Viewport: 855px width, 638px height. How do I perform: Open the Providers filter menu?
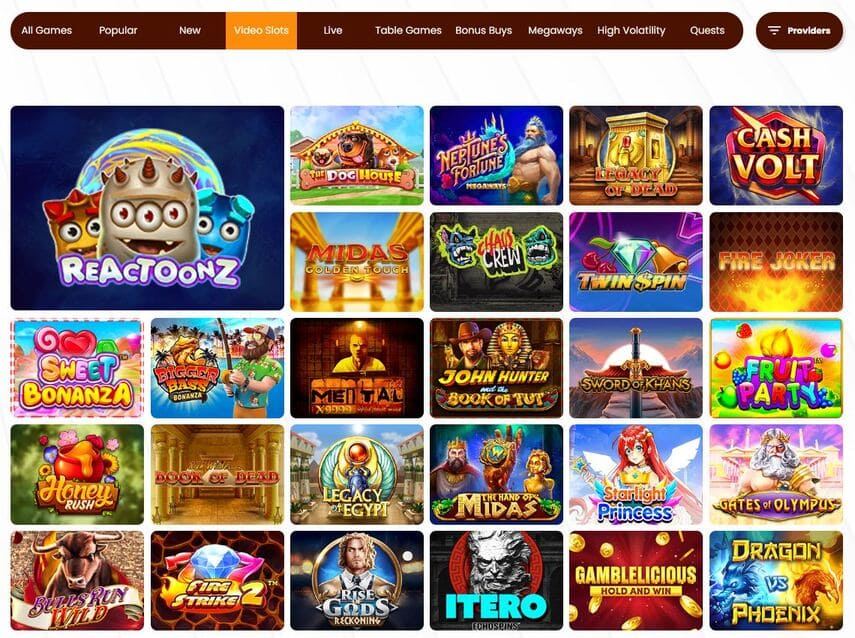[x=799, y=31]
